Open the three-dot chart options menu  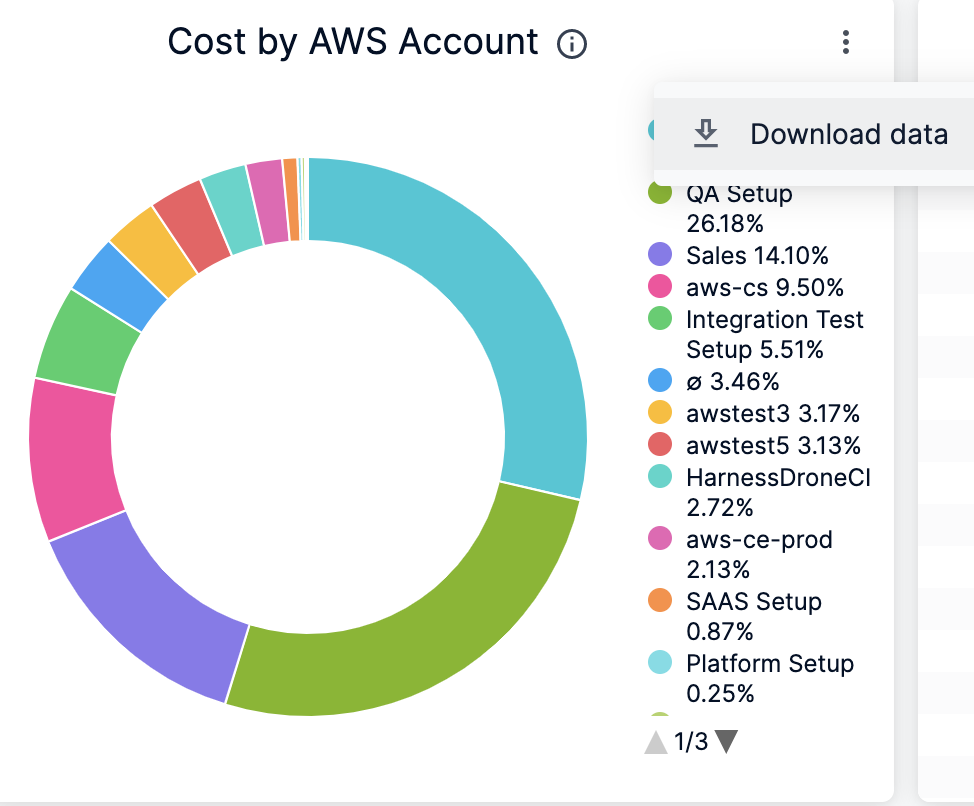[x=846, y=43]
